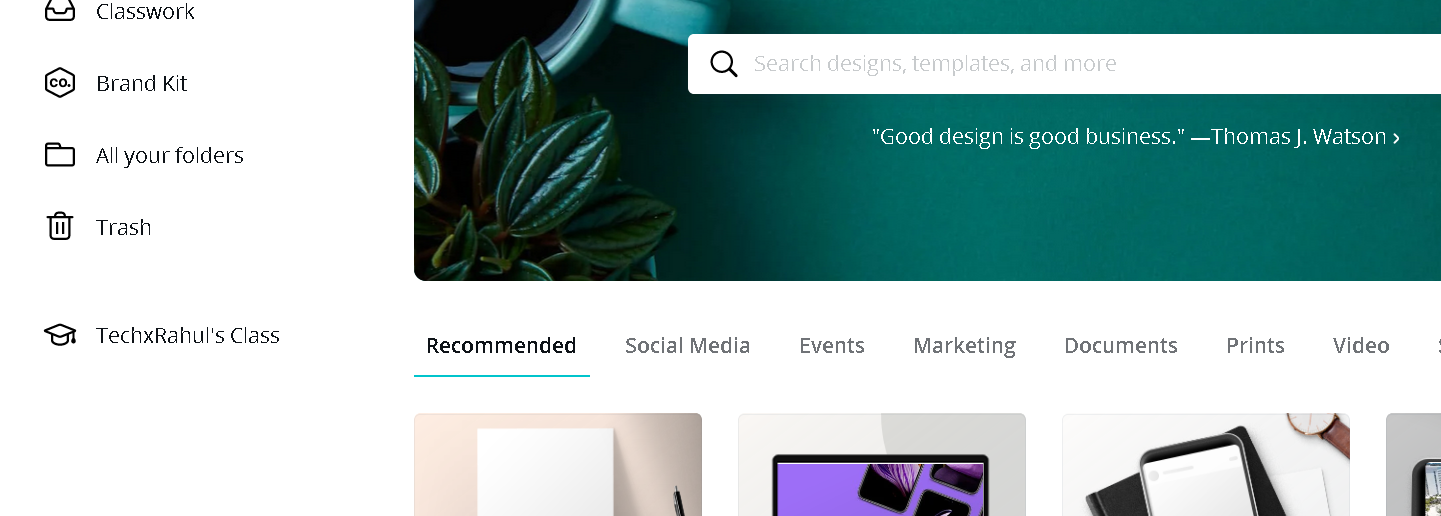Click the magnifying glass search icon
Viewport: 1441px width, 516px height.
[x=724, y=64]
